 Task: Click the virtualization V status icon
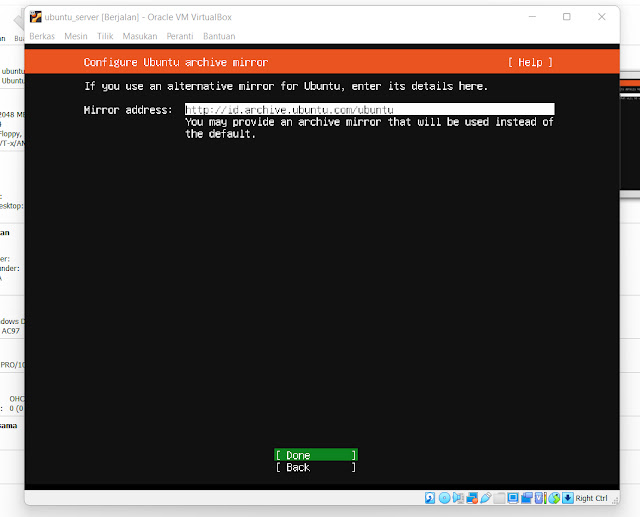[539, 498]
